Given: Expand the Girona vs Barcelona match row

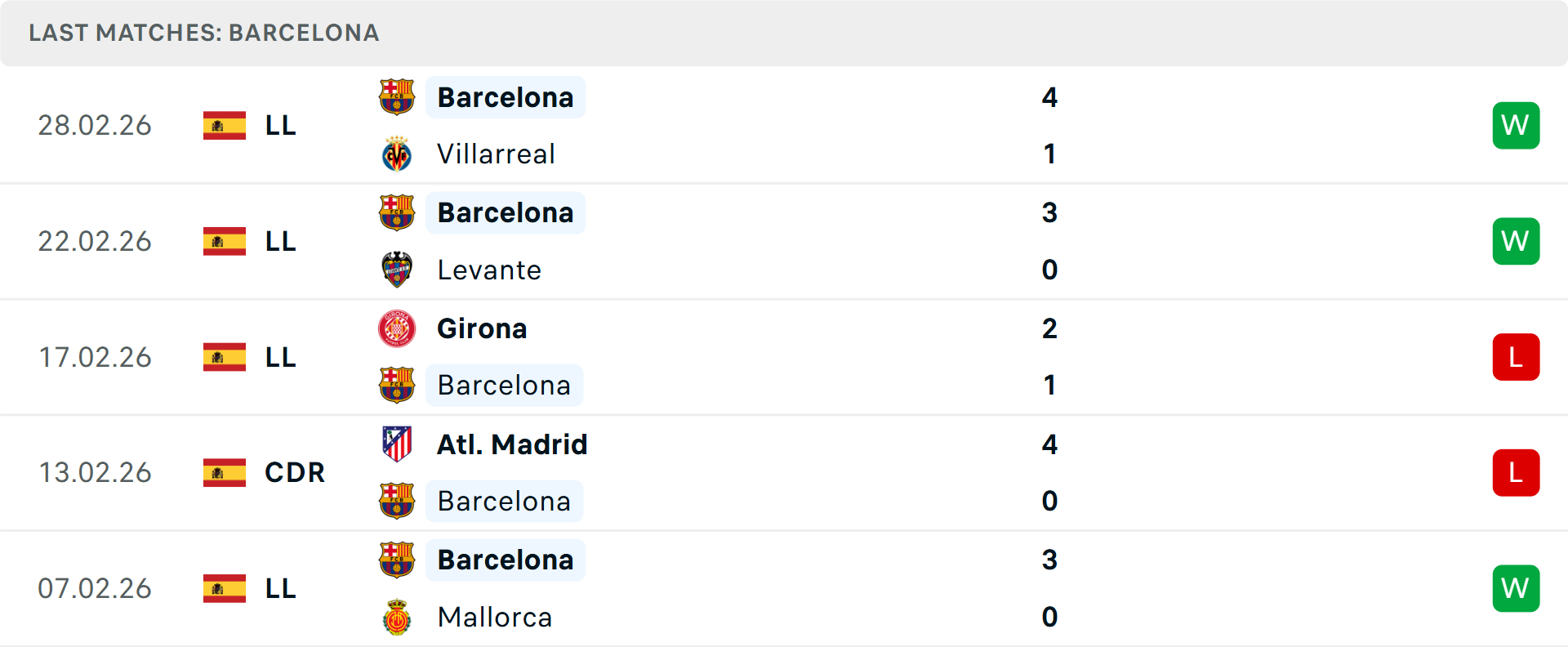Looking at the screenshot, I should click(x=784, y=357).
